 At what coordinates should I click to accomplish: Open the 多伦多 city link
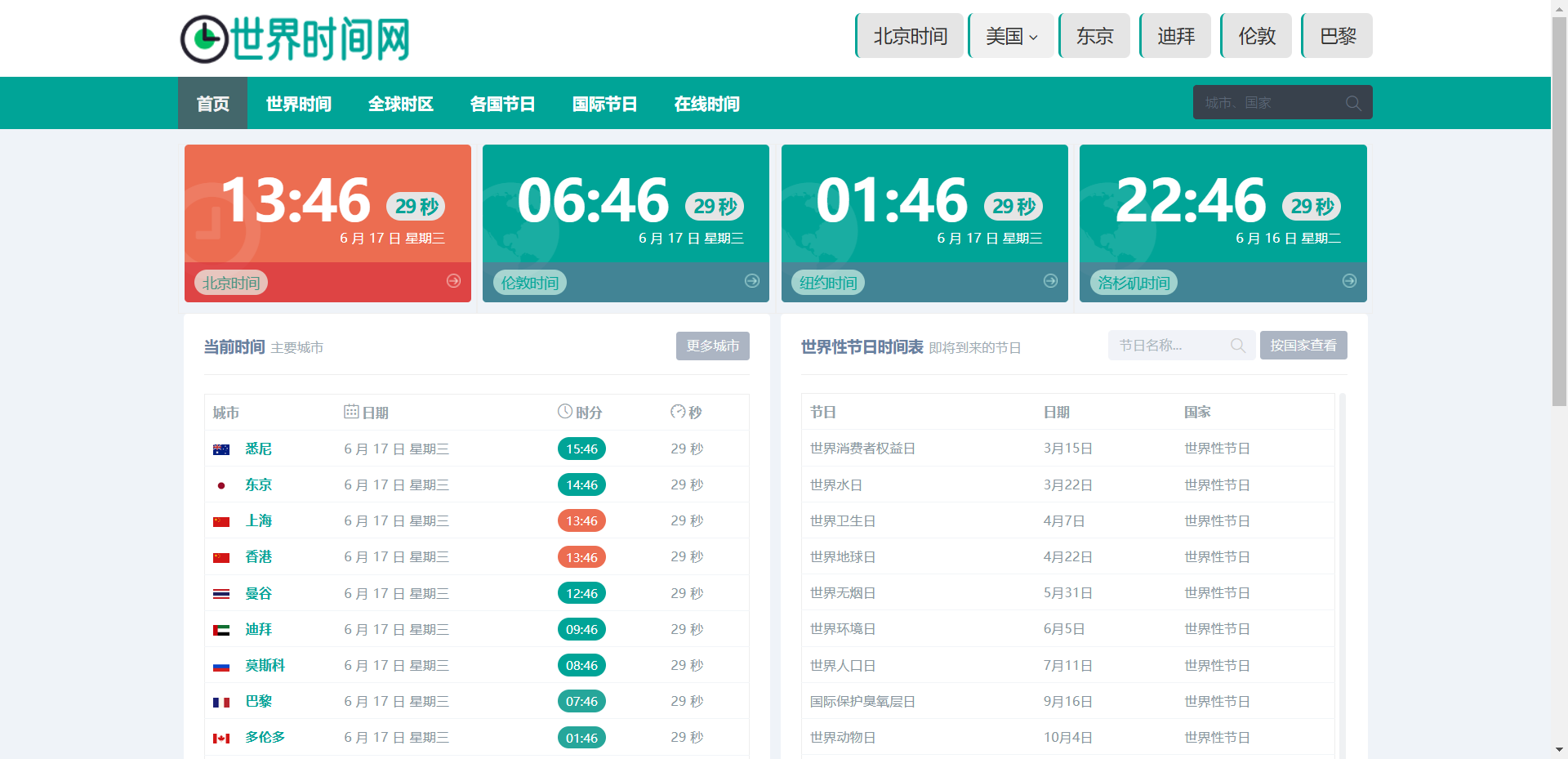[x=265, y=738]
